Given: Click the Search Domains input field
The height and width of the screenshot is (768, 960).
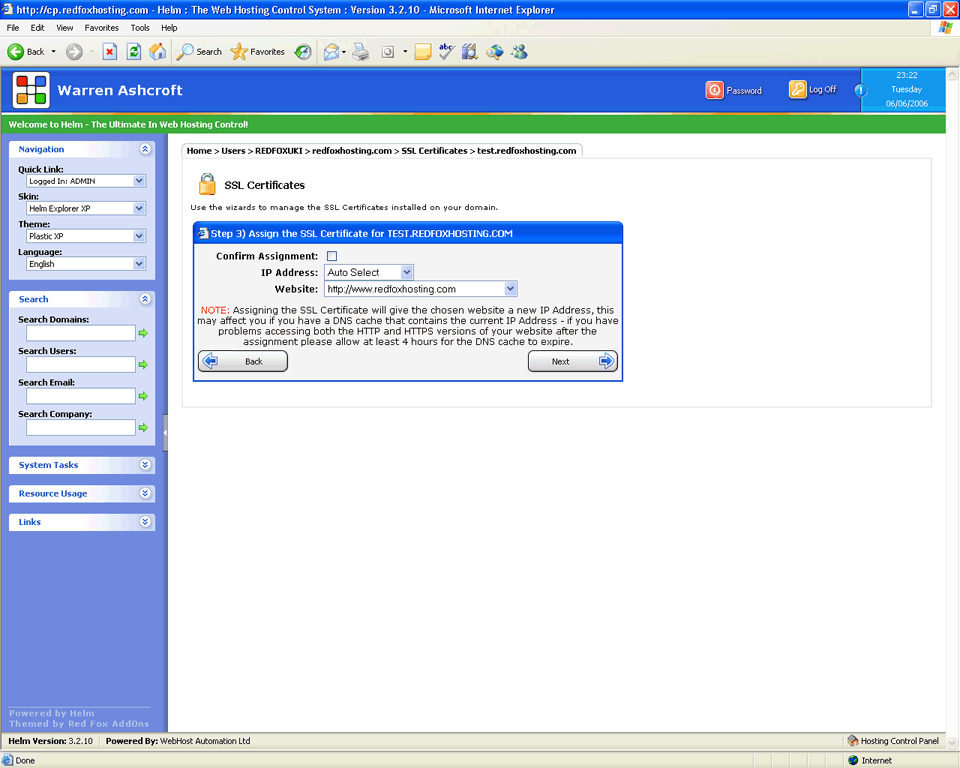Looking at the screenshot, I should (81, 333).
